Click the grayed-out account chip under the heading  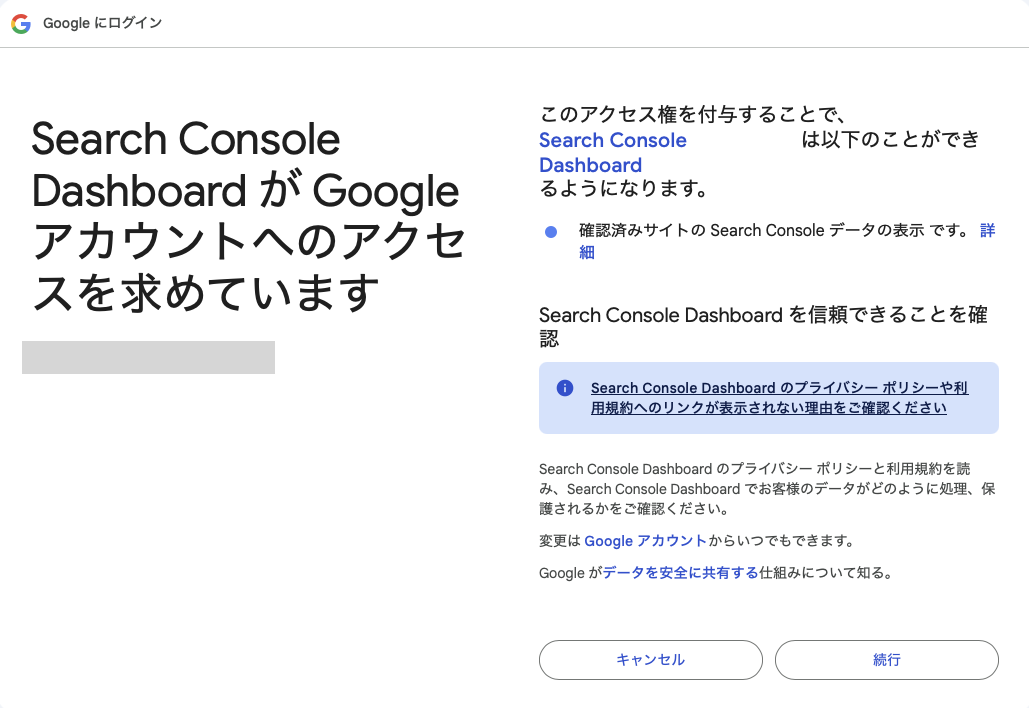[148, 357]
